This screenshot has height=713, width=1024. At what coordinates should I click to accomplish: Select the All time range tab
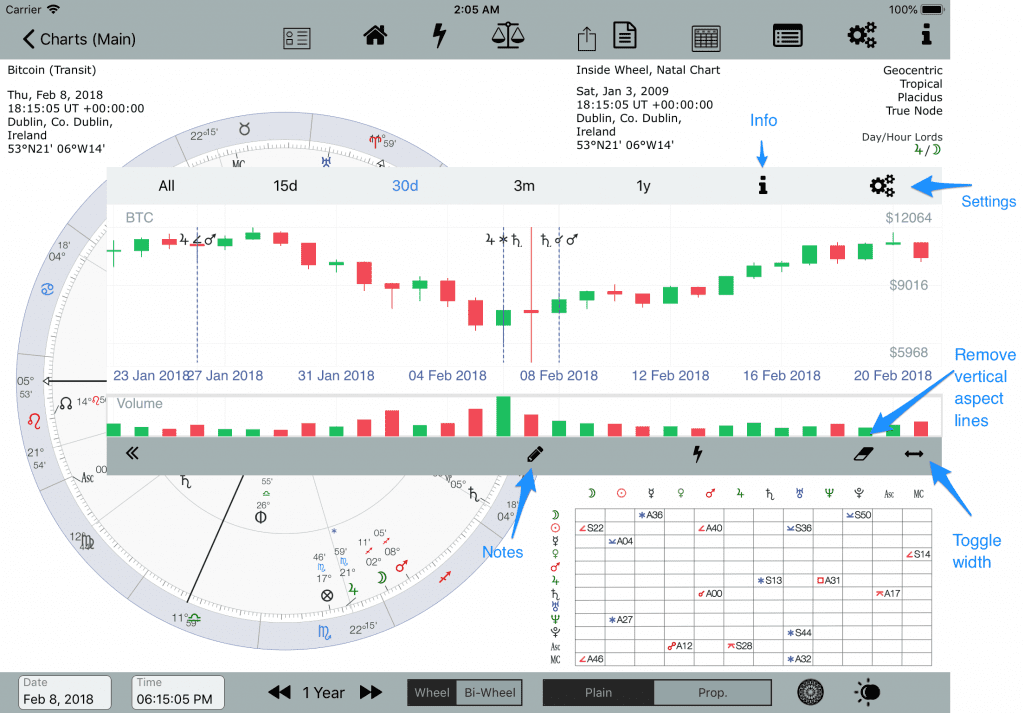[167, 186]
